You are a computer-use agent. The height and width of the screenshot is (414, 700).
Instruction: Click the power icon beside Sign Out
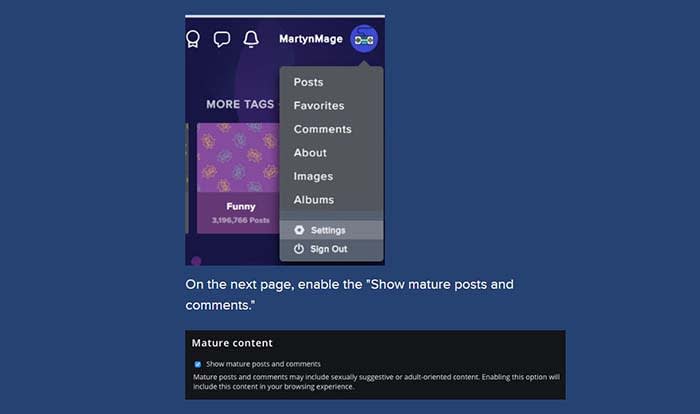point(298,249)
